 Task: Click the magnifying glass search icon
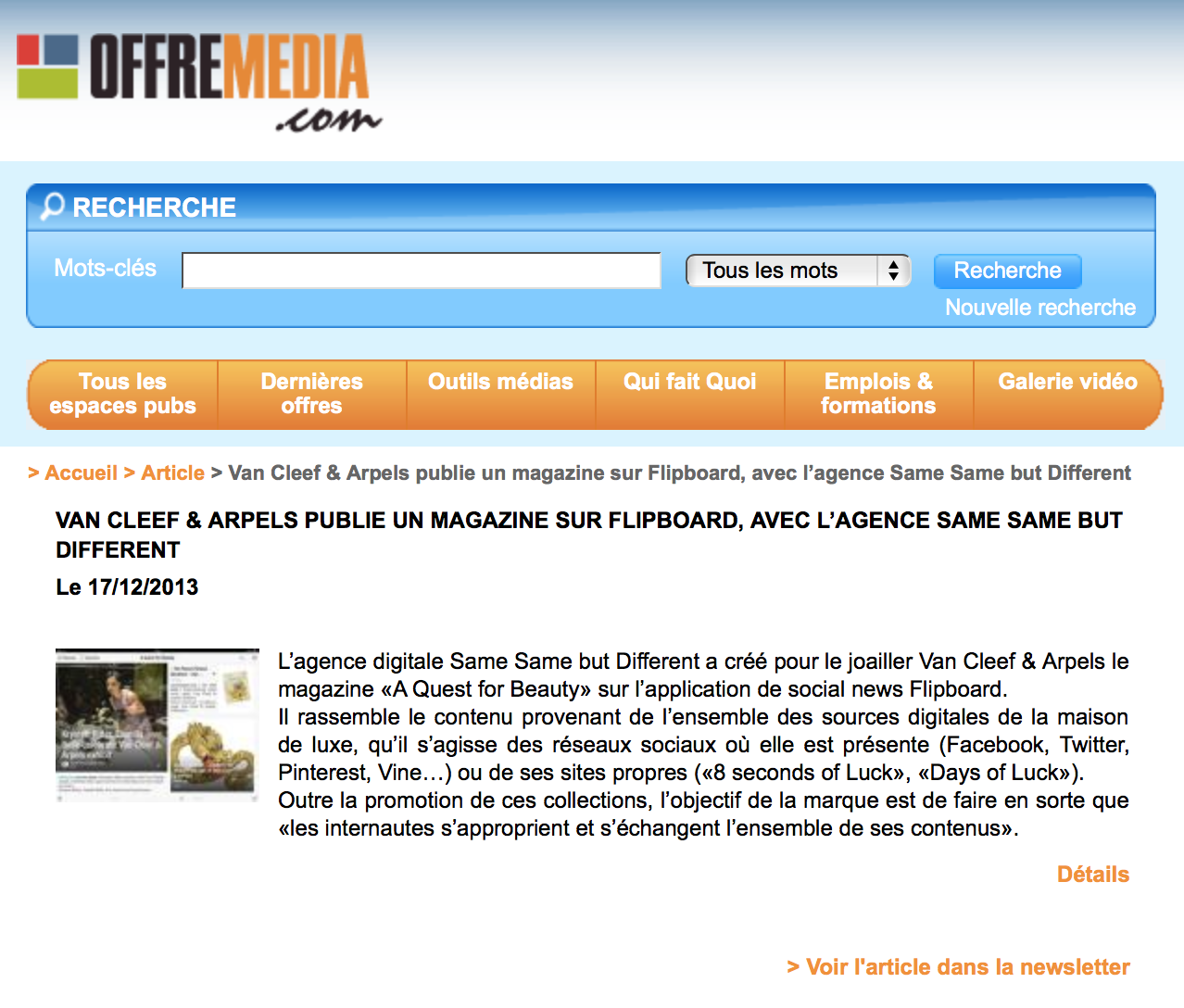pyautogui.click(x=52, y=206)
